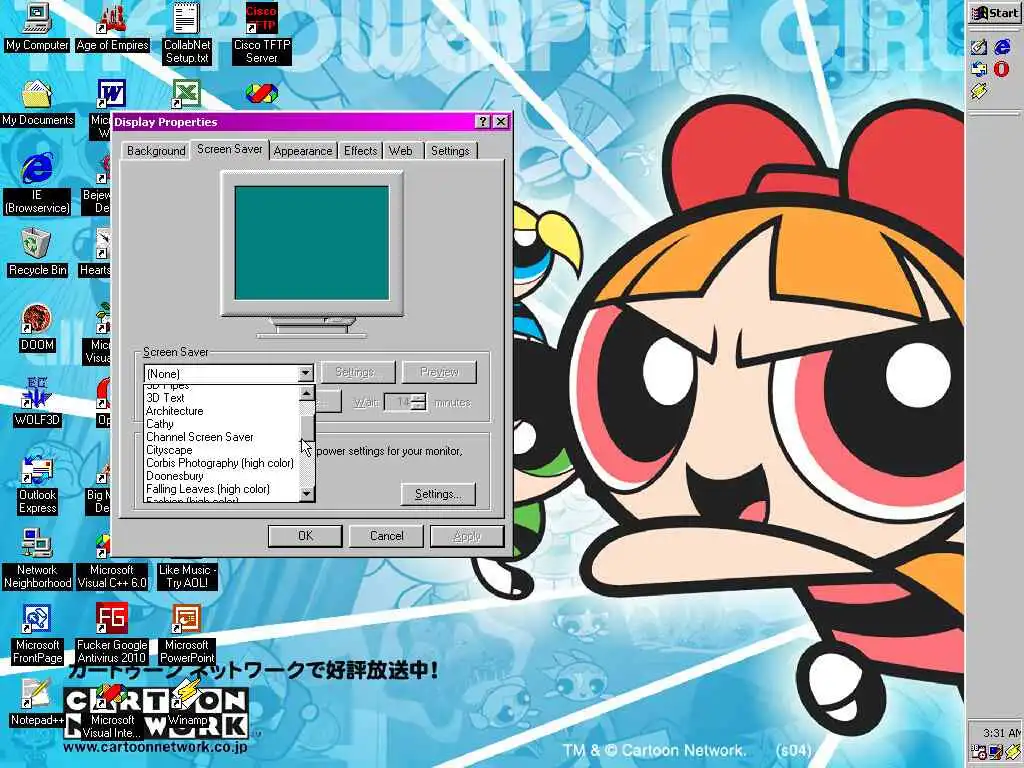1024x768 pixels.
Task: Switch to the Appearance tab
Action: click(x=302, y=151)
